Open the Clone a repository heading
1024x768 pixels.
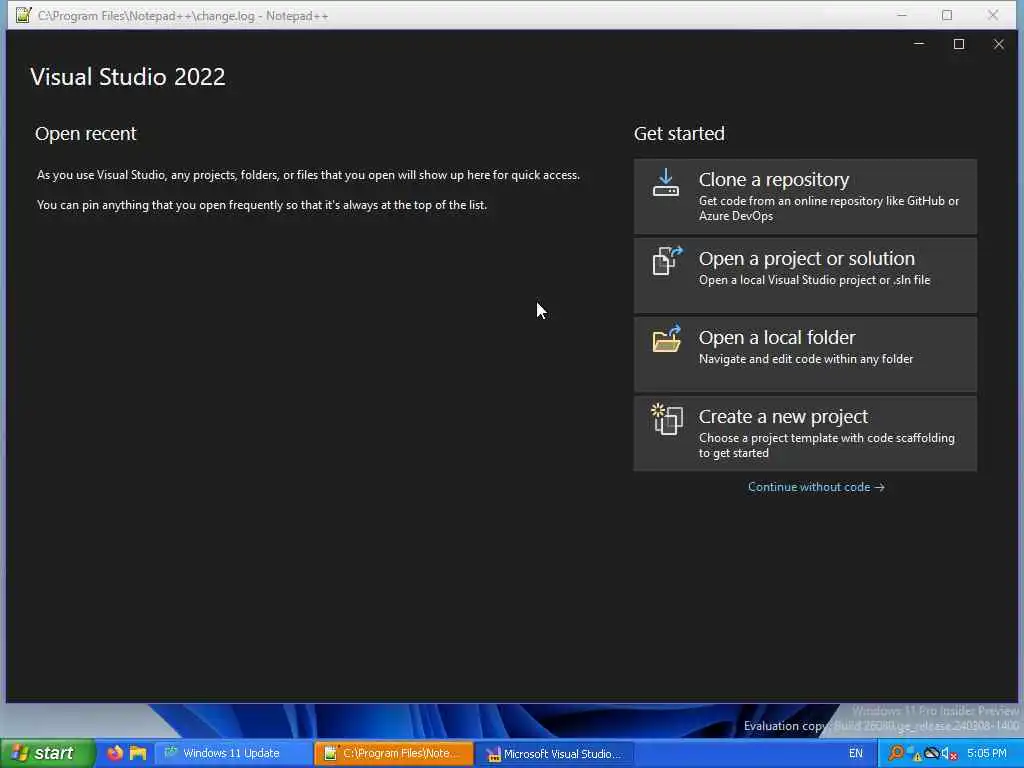coord(774,180)
